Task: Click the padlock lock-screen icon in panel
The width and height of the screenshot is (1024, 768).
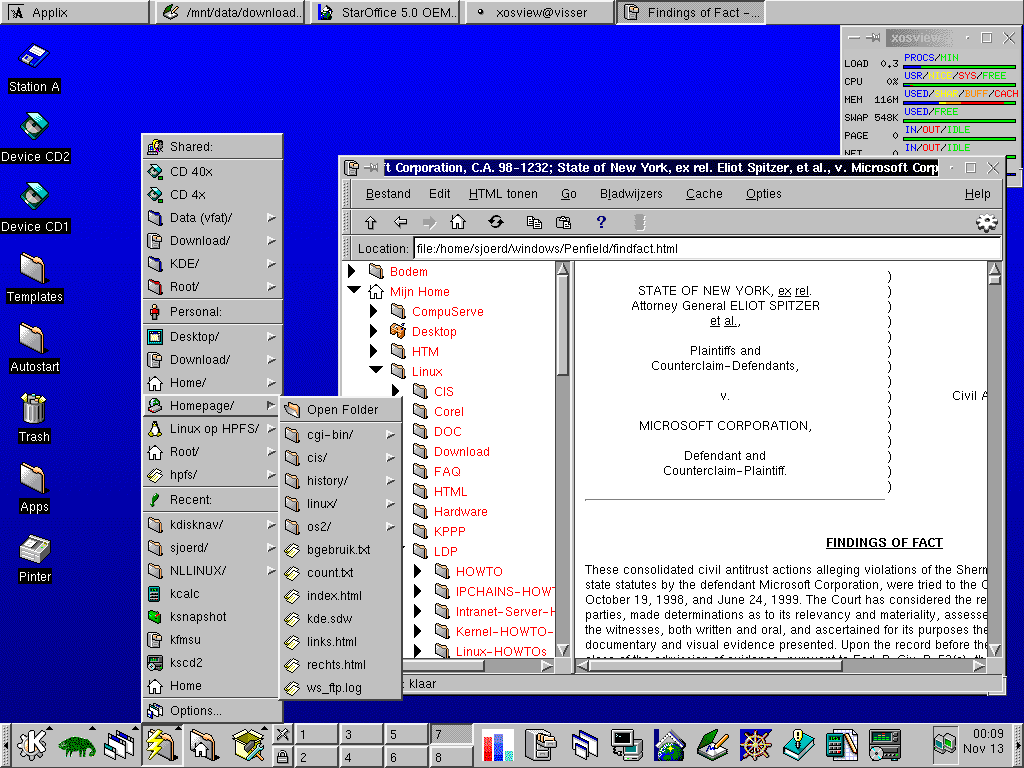Action: point(283,756)
